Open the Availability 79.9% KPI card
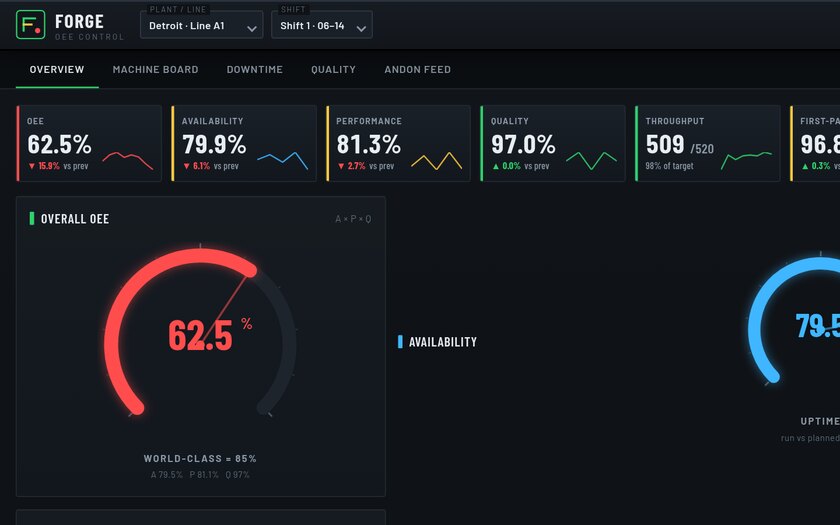Screen dimensions: 840x525 coord(244,144)
